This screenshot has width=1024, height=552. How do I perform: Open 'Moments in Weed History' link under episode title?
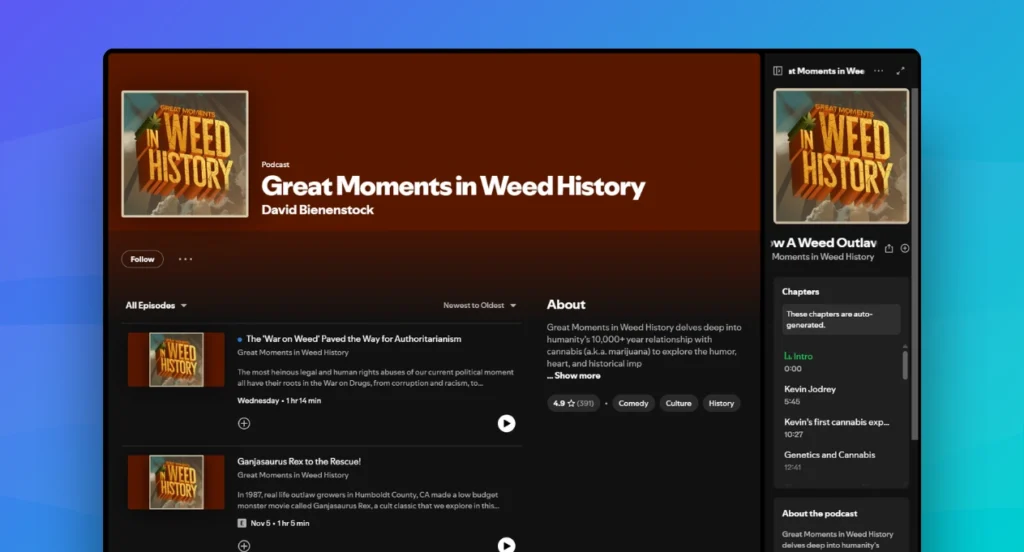[x=823, y=257]
